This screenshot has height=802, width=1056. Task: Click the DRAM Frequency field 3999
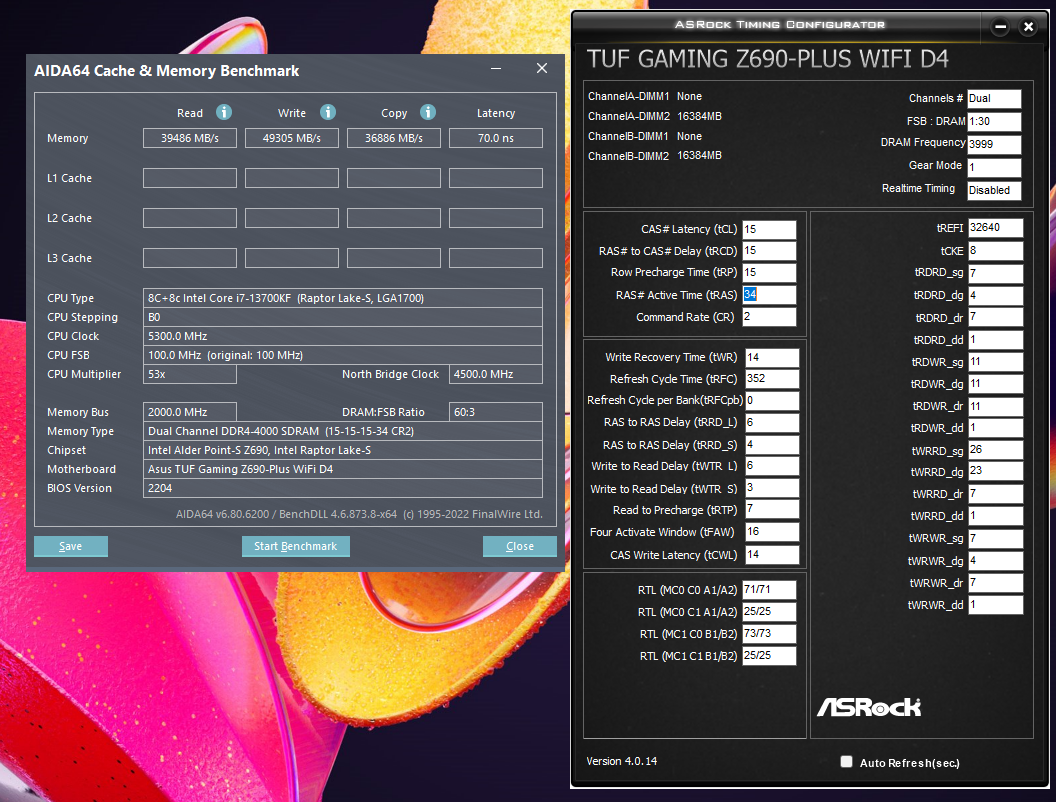click(x=994, y=144)
